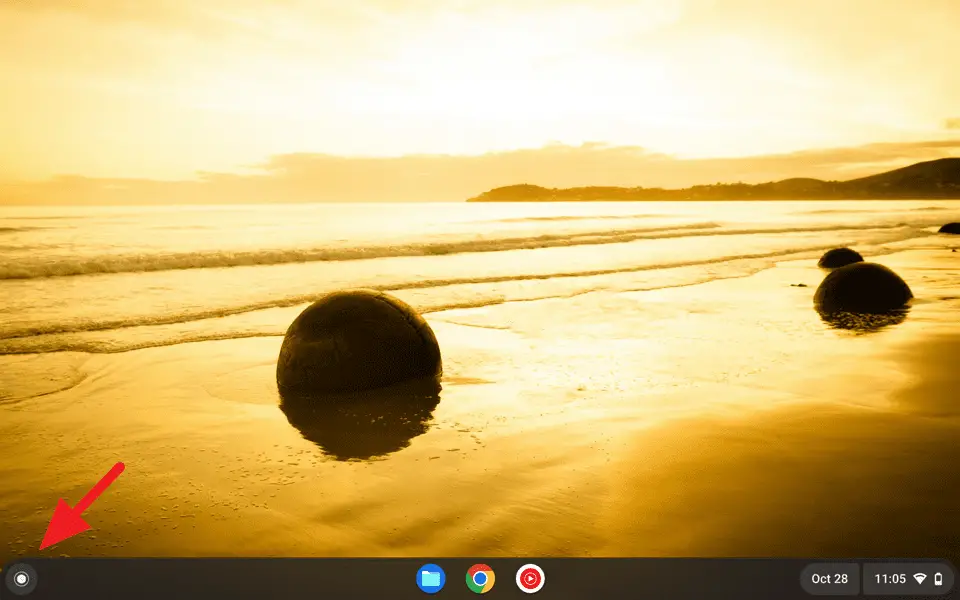The image size is (960, 600).
Task: Click the large boulder on the wallpaper
Action: pos(358,342)
